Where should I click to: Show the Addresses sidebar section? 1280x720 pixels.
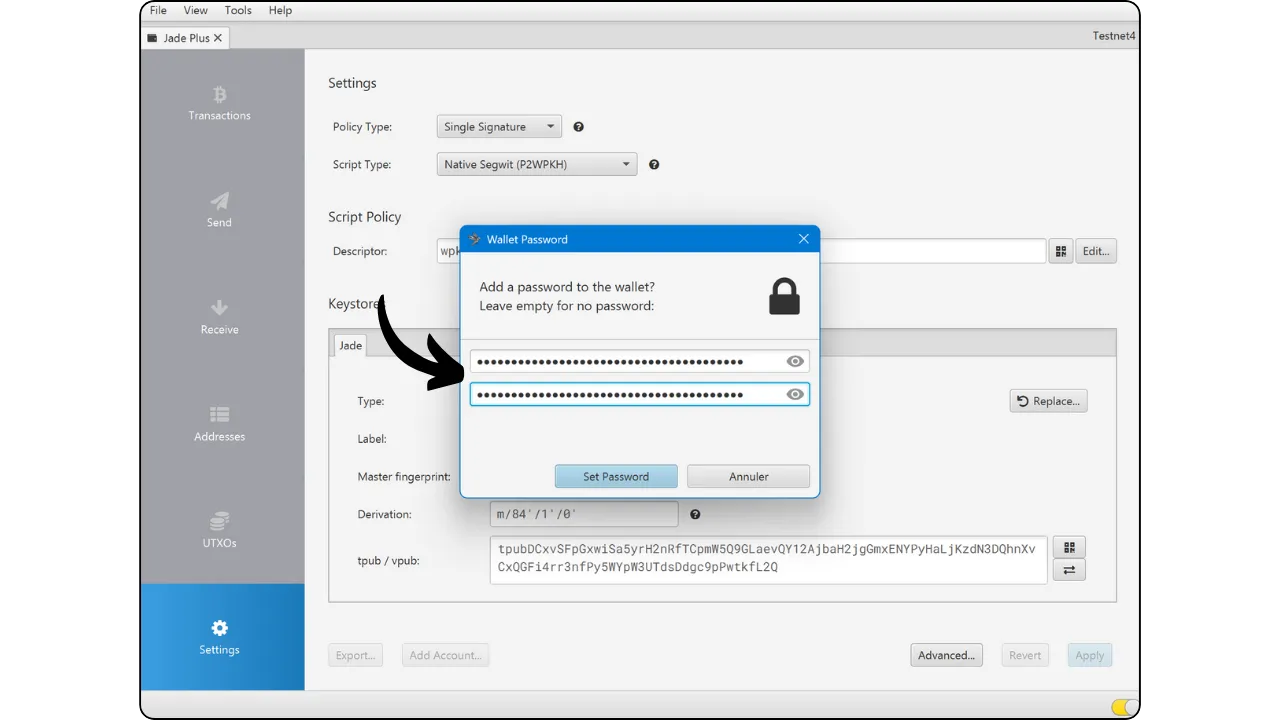click(x=219, y=424)
